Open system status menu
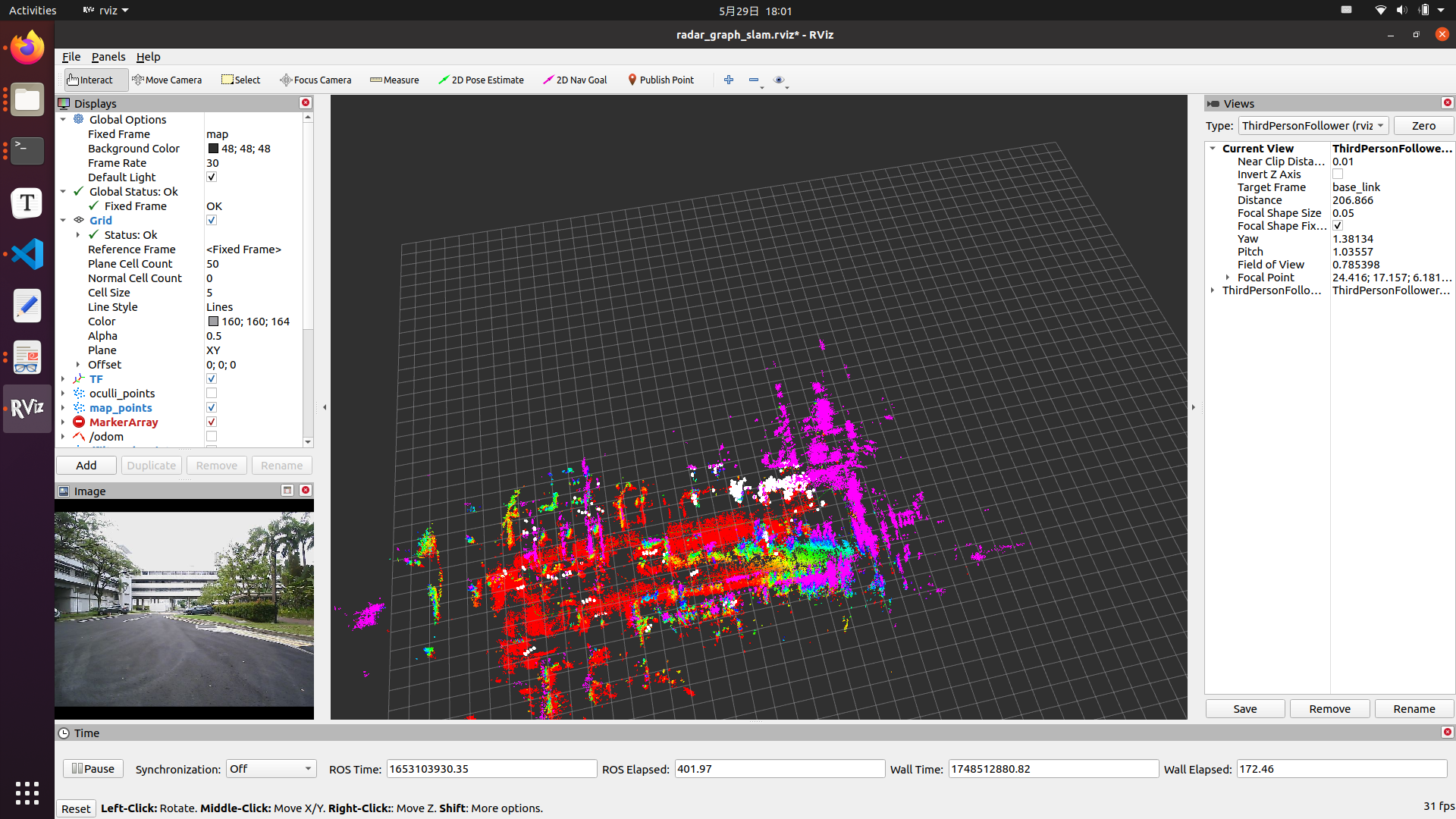The width and height of the screenshot is (1456, 819). pyautogui.click(x=1410, y=11)
